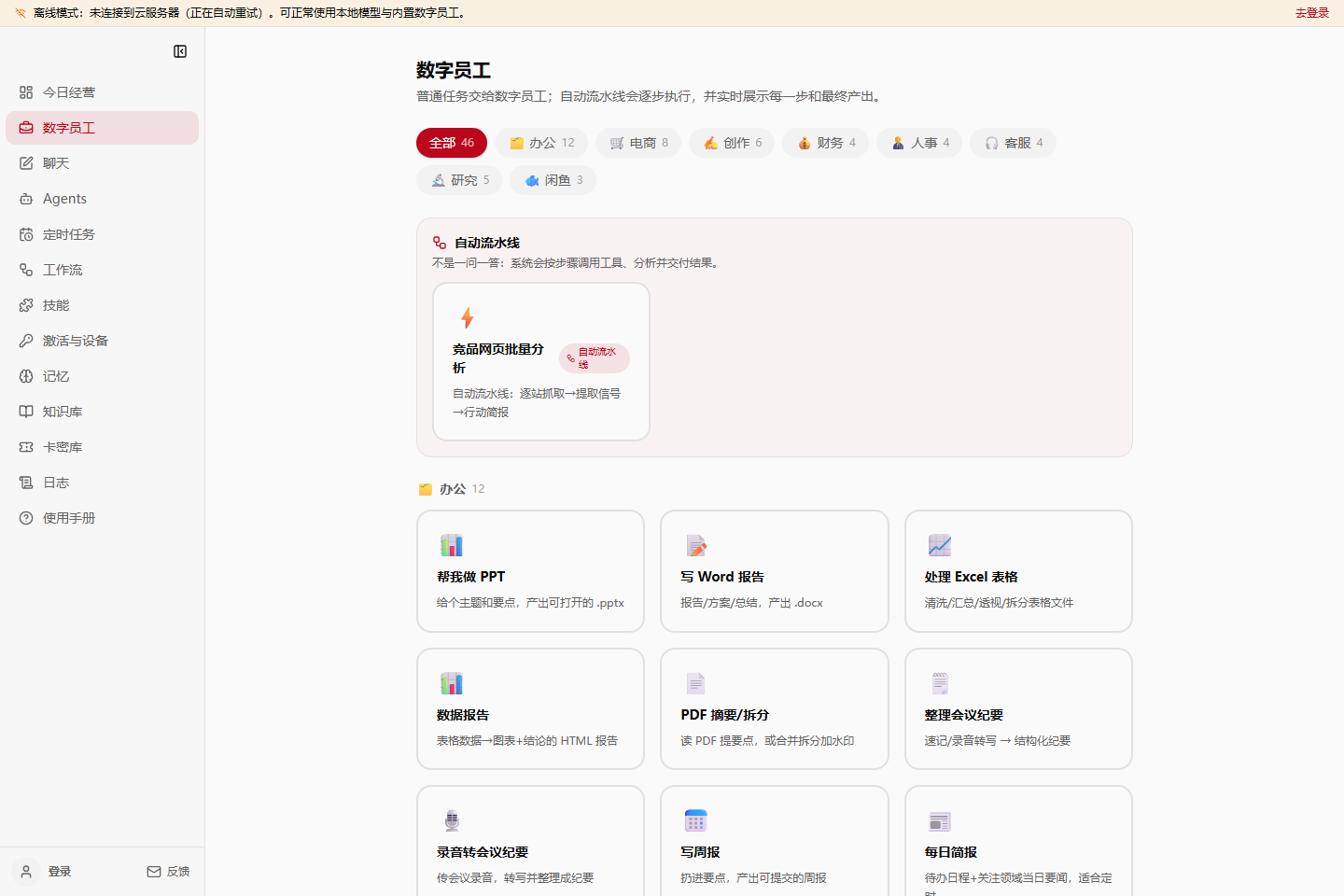Open the PDF 摘要/拆分 card title
The width and height of the screenshot is (1344, 896).
(x=725, y=715)
